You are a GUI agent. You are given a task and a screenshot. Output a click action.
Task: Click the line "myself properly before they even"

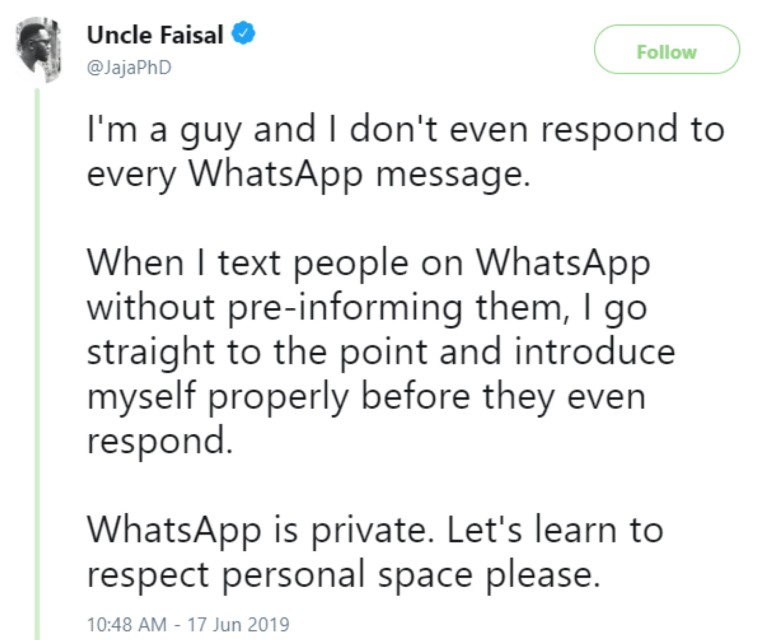coord(366,397)
